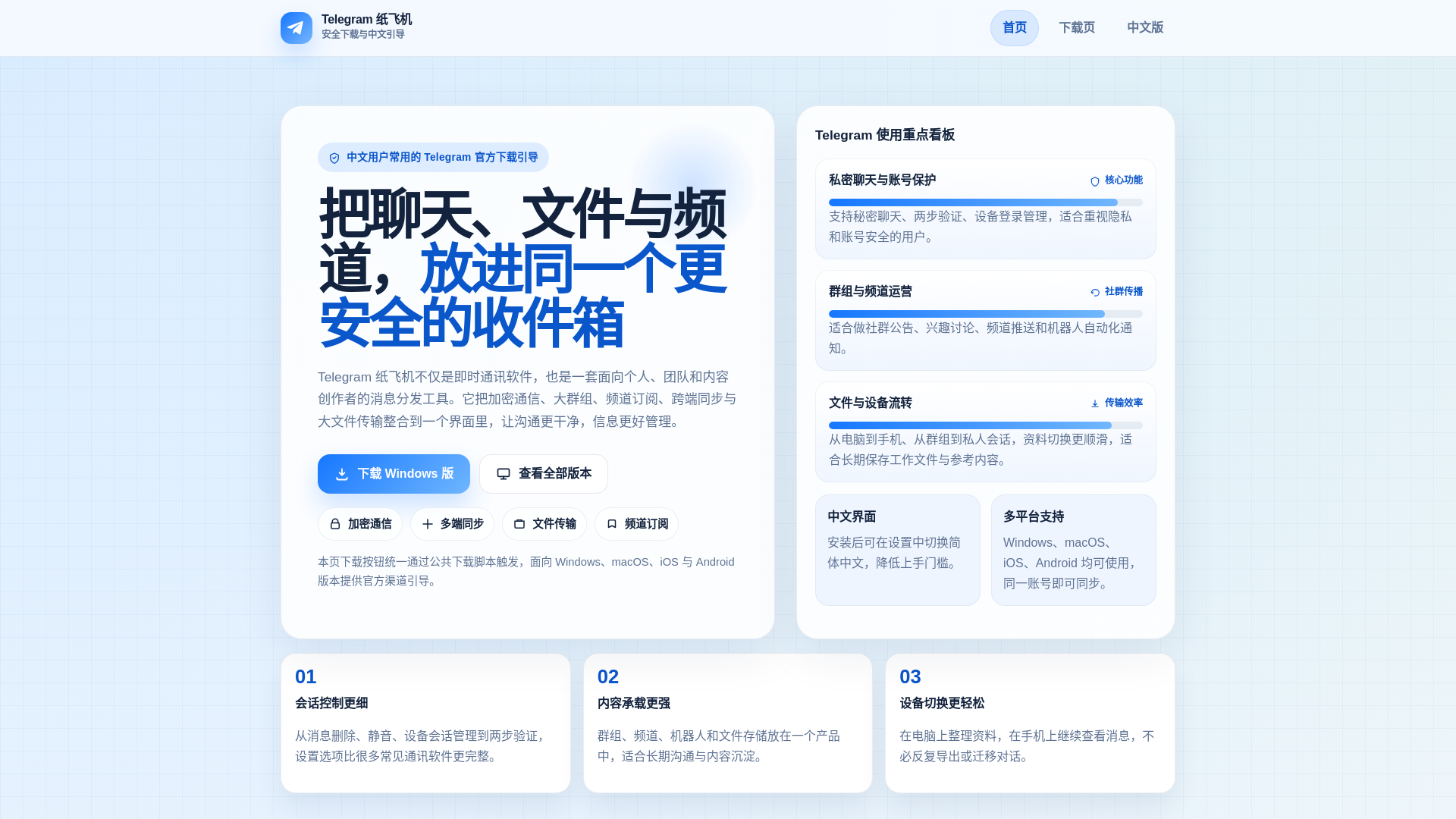Click the 文件与设备流转 card heading
The width and height of the screenshot is (1456, 819).
871,403
